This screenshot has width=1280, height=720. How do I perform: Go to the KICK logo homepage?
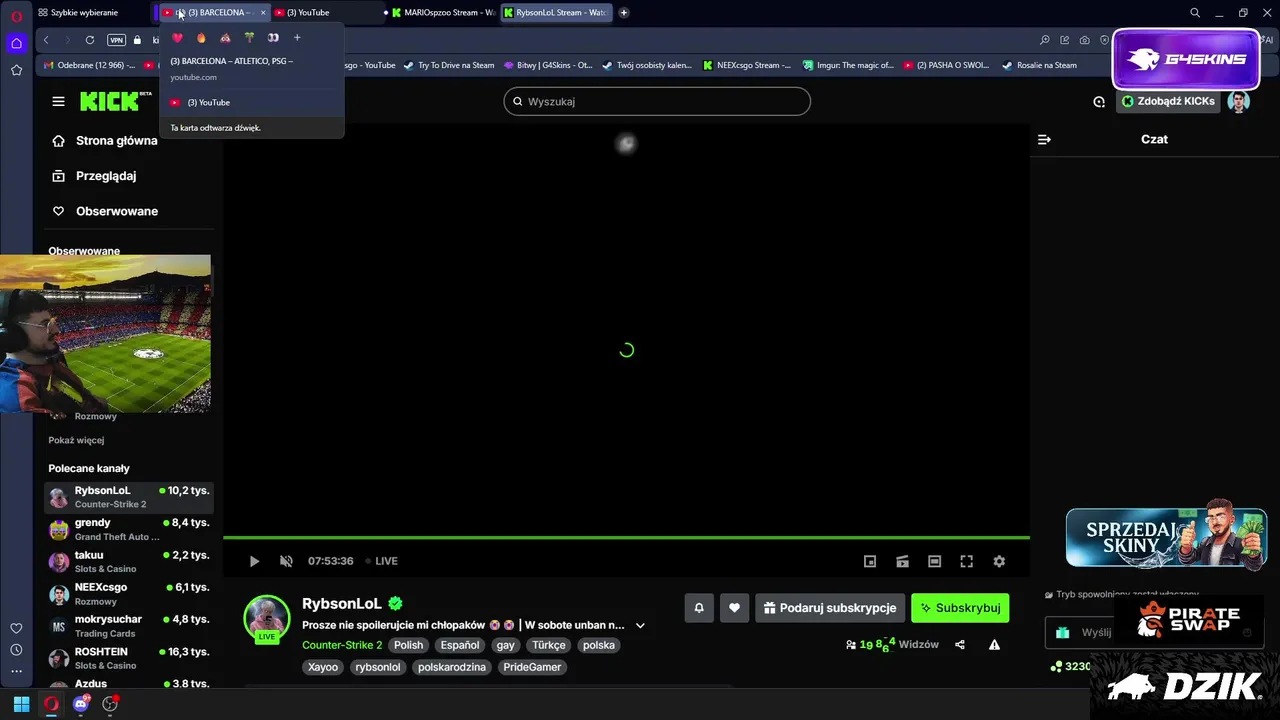(x=111, y=101)
